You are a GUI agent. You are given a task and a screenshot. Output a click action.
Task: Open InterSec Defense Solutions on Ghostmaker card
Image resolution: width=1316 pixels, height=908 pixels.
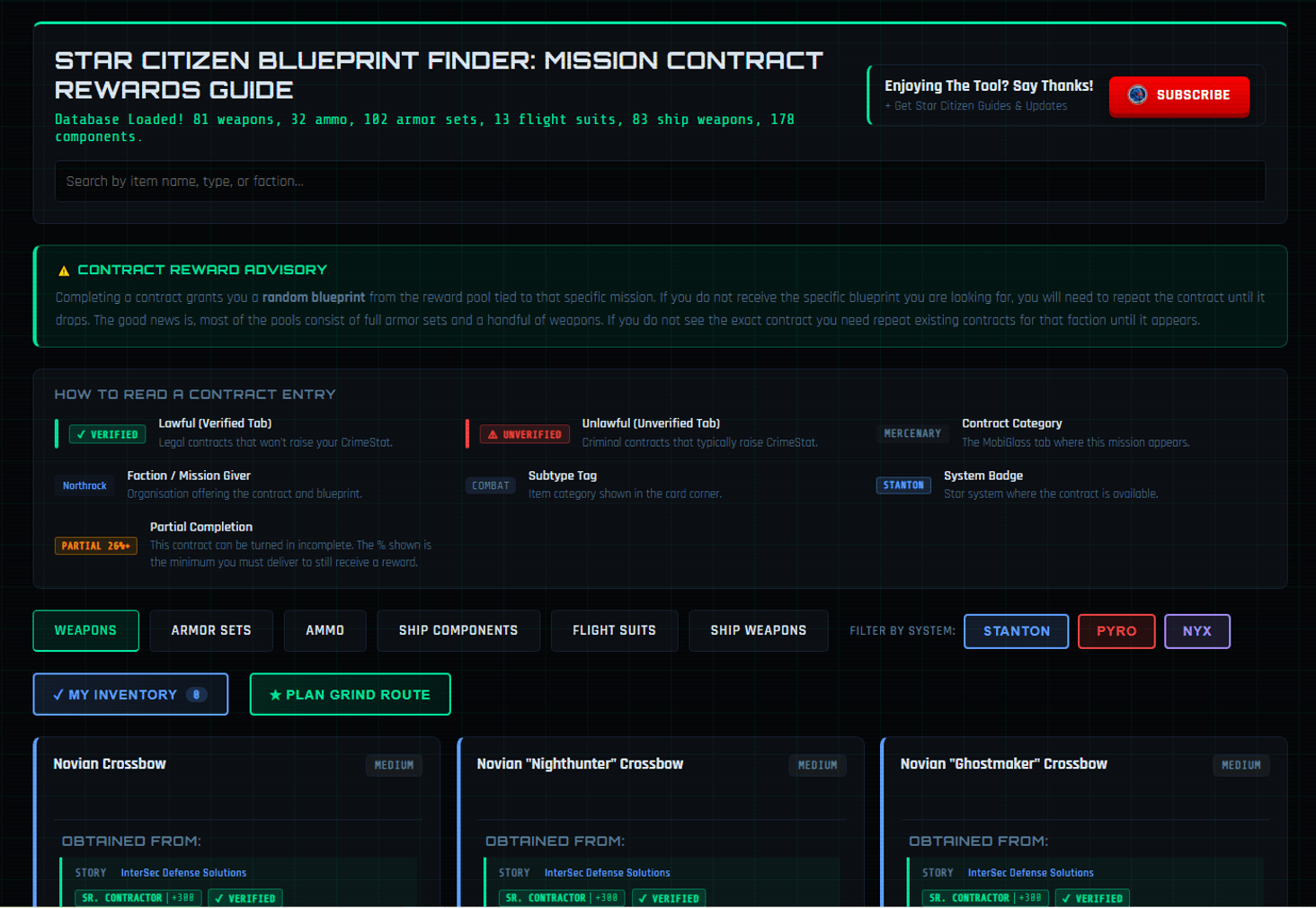pyautogui.click(x=1030, y=873)
